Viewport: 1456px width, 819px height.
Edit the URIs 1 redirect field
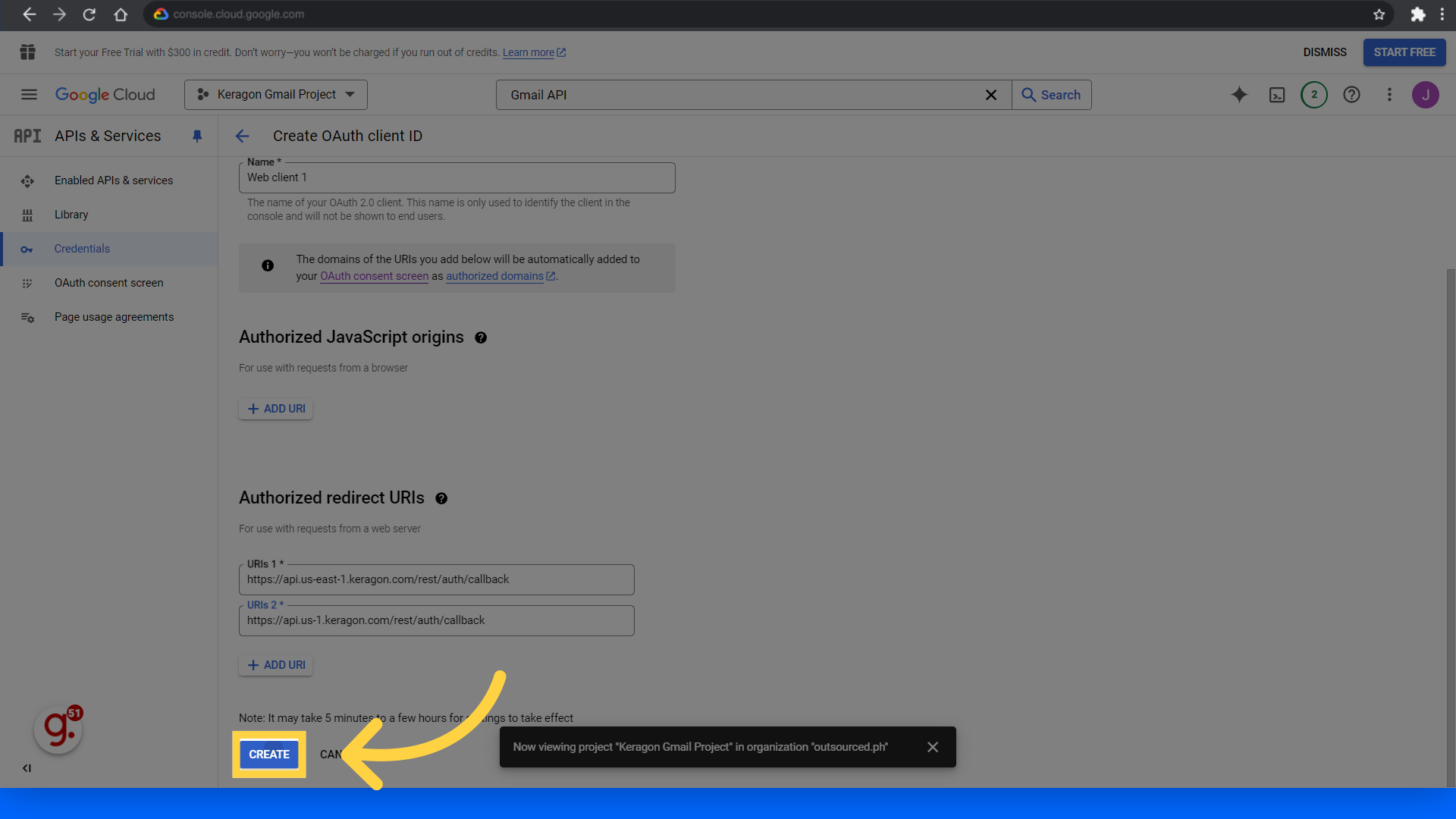pyautogui.click(x=436, y=579)
